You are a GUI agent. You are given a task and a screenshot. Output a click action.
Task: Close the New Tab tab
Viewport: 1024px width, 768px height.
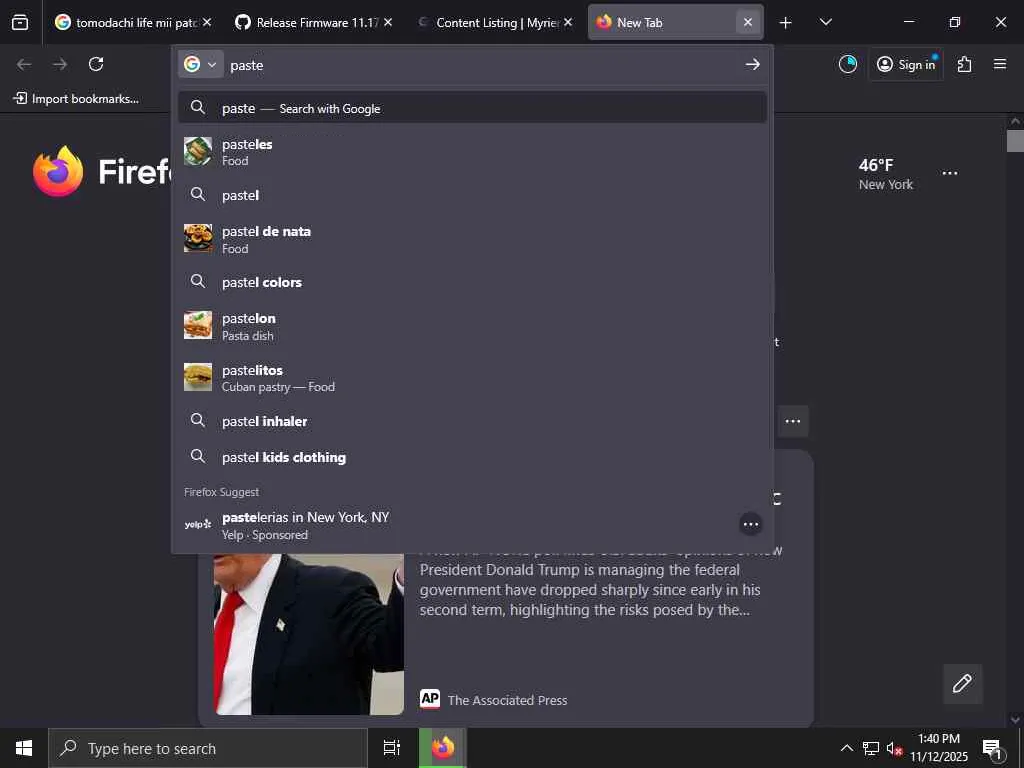pyautogui.click(x=748, y=22)
